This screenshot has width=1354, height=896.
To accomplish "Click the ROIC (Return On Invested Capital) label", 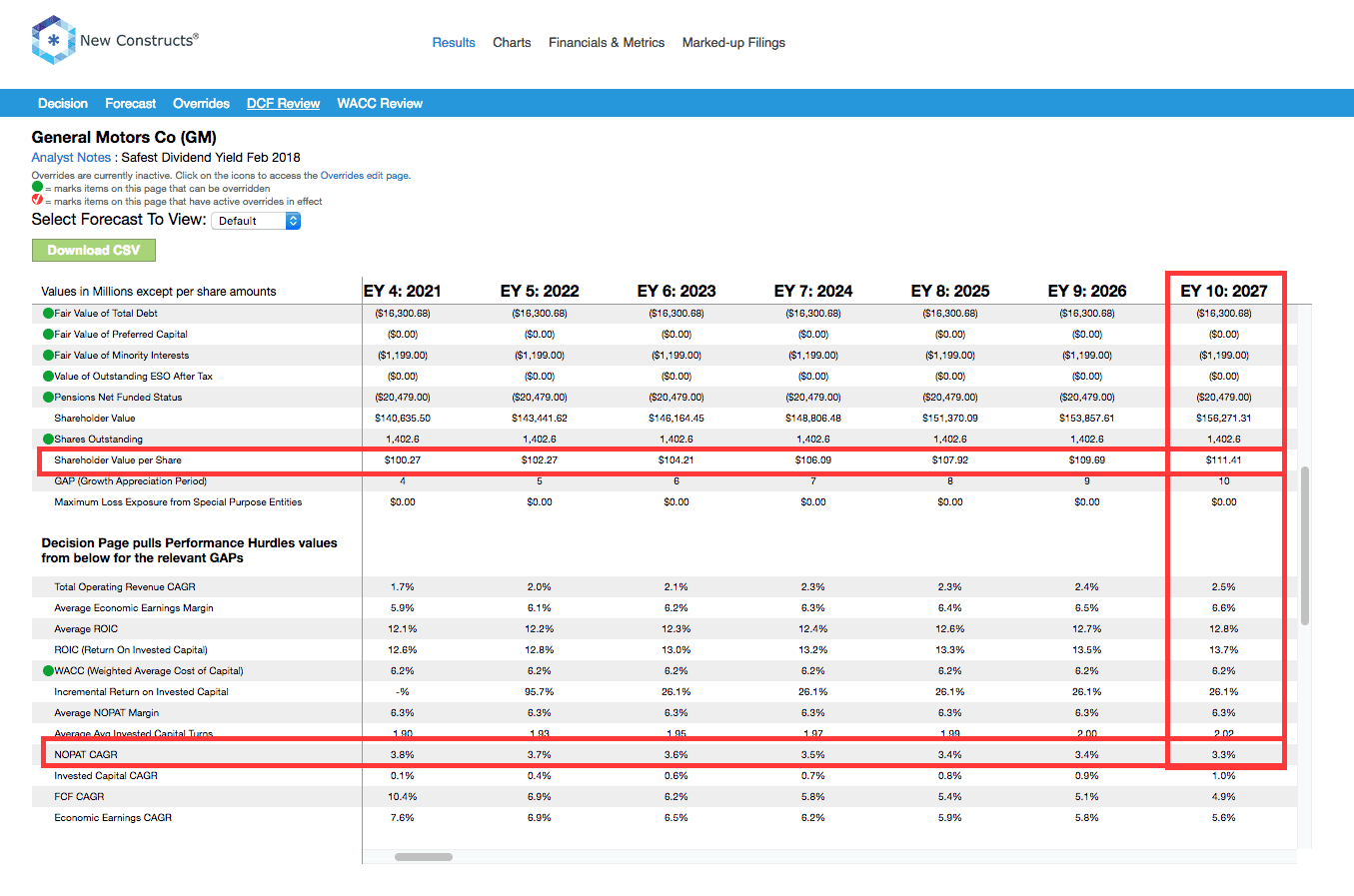I will pyautogui.click(x=131, y=650).
